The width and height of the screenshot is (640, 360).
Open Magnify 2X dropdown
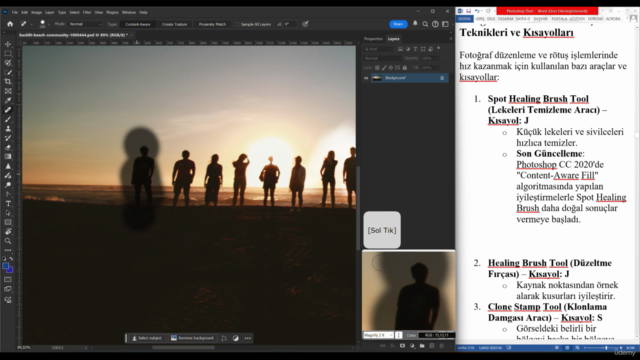pos(378,335)
